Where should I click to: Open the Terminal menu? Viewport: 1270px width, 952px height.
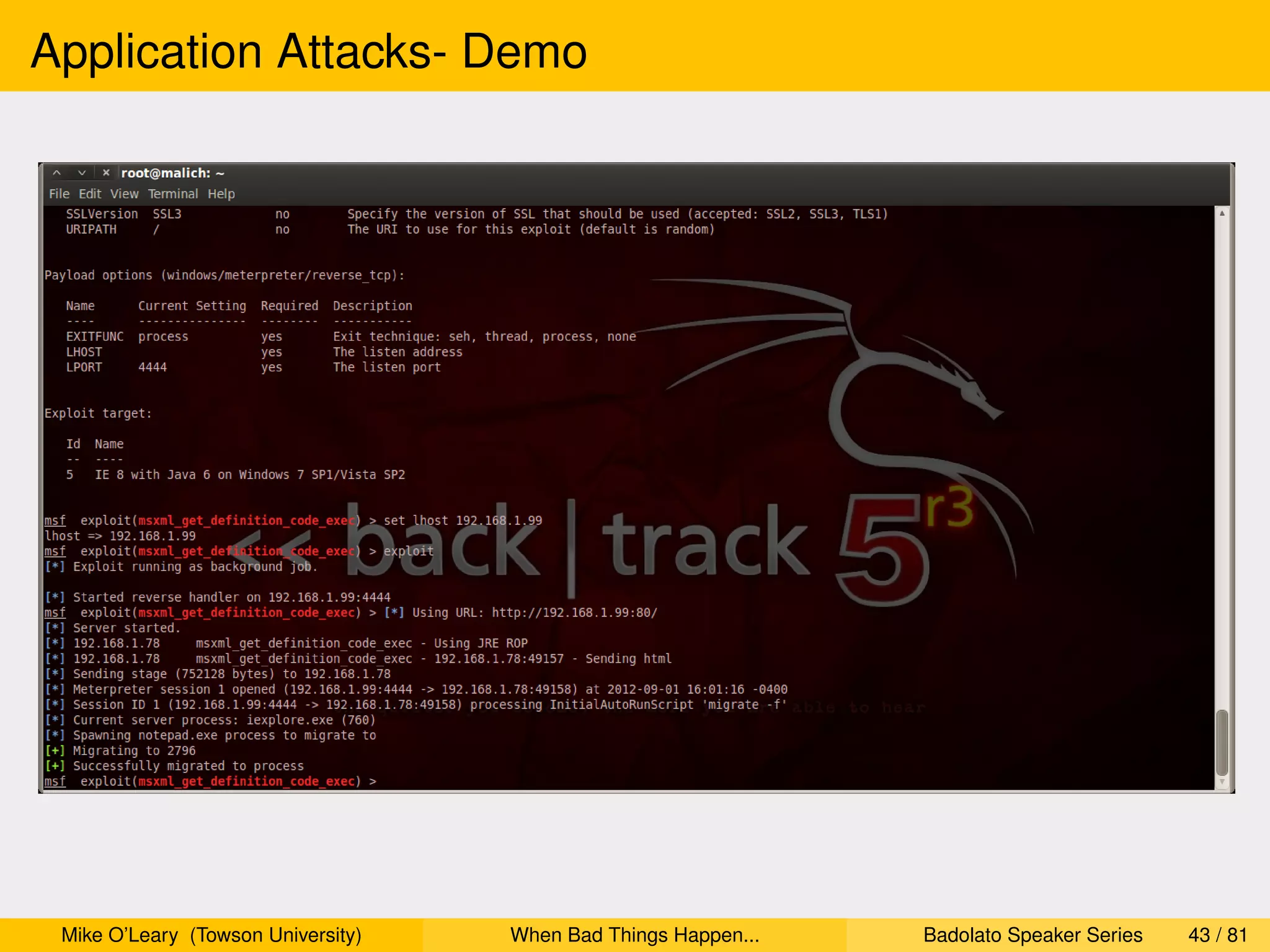pyautogui.click(x=173, y=194)
